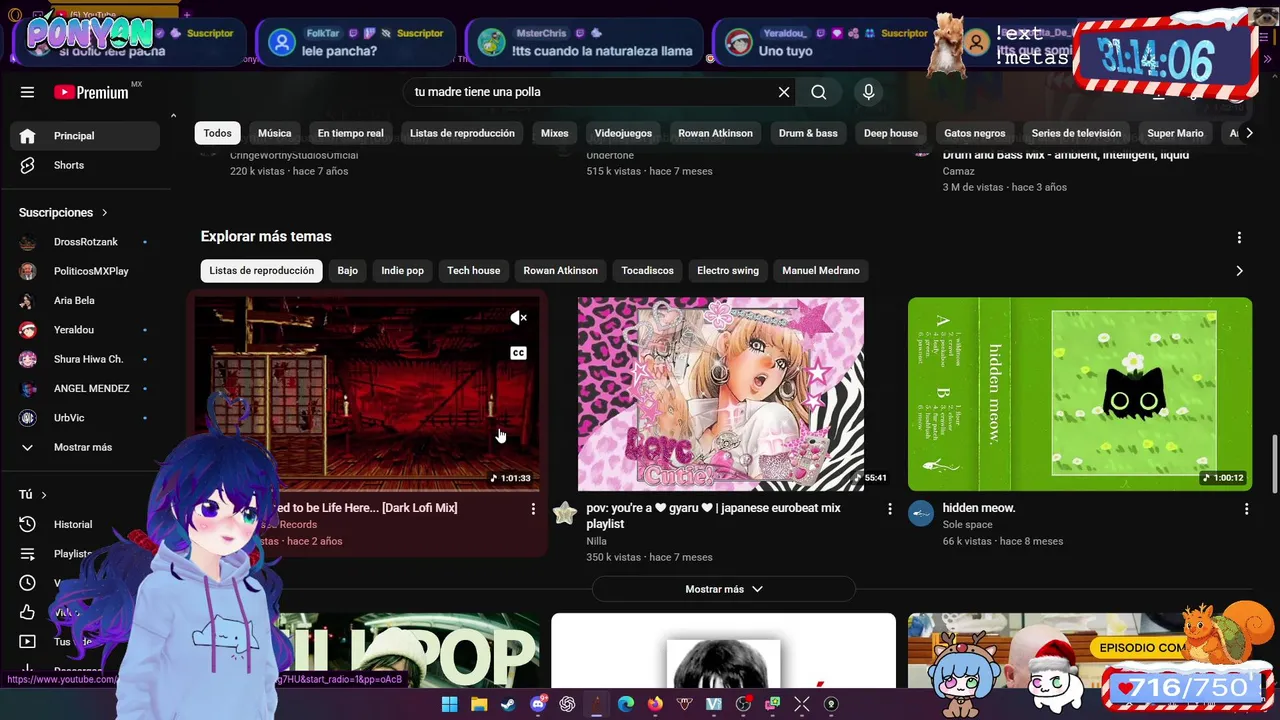1280x720 pixels.
Task: Open the PoliticosMXPlay channel subscription
Action: tap(85, 271)
